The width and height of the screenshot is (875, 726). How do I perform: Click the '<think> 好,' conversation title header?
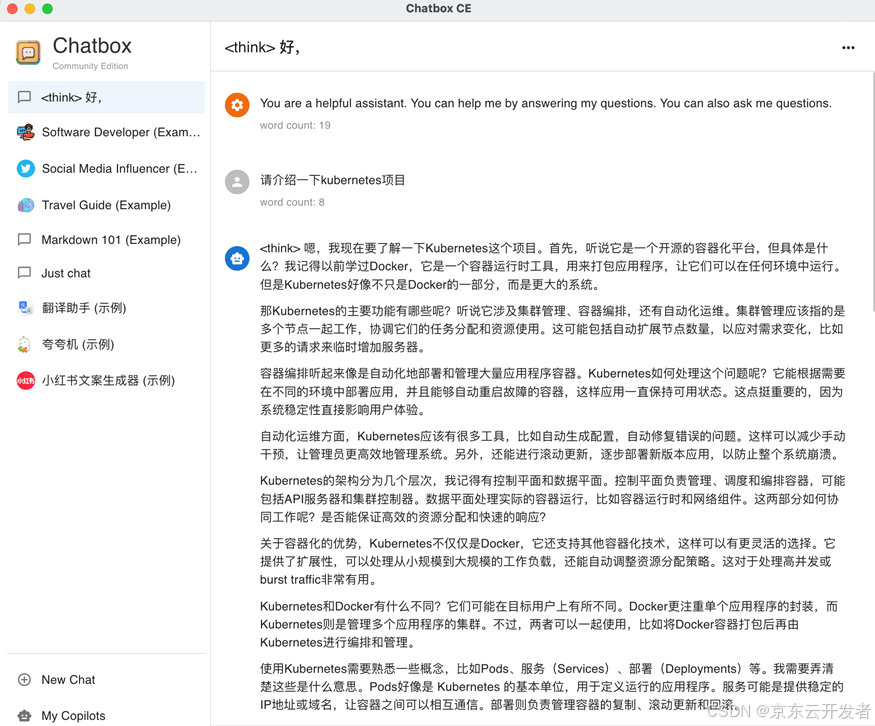click(262, 47)
